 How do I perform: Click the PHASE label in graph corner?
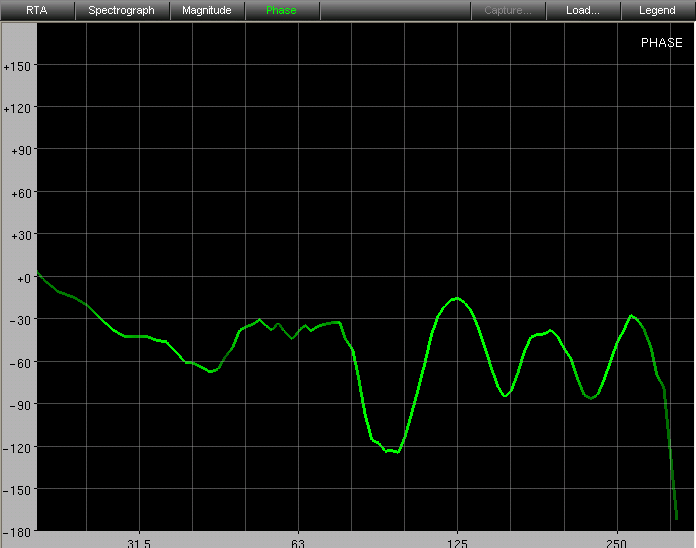(661, 43)
